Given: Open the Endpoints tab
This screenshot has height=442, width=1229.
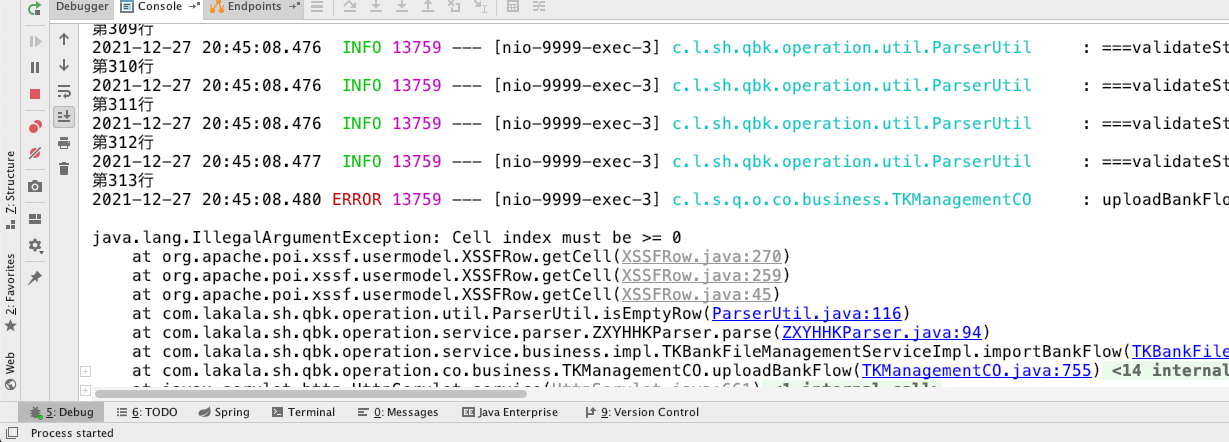Looking at the screenshot, I should click(255, 7).
